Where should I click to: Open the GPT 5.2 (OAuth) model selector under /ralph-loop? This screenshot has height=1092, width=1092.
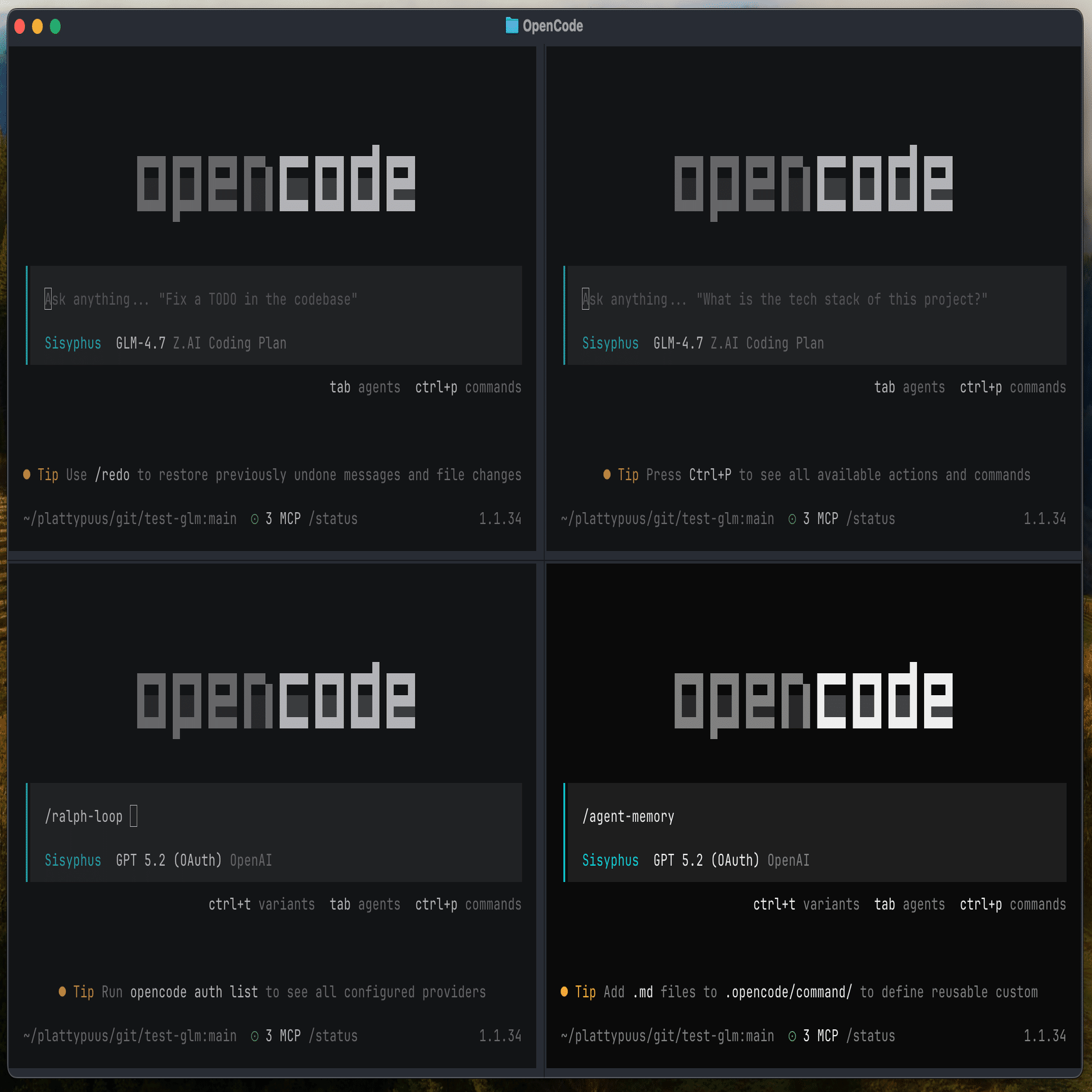point(169,861)
